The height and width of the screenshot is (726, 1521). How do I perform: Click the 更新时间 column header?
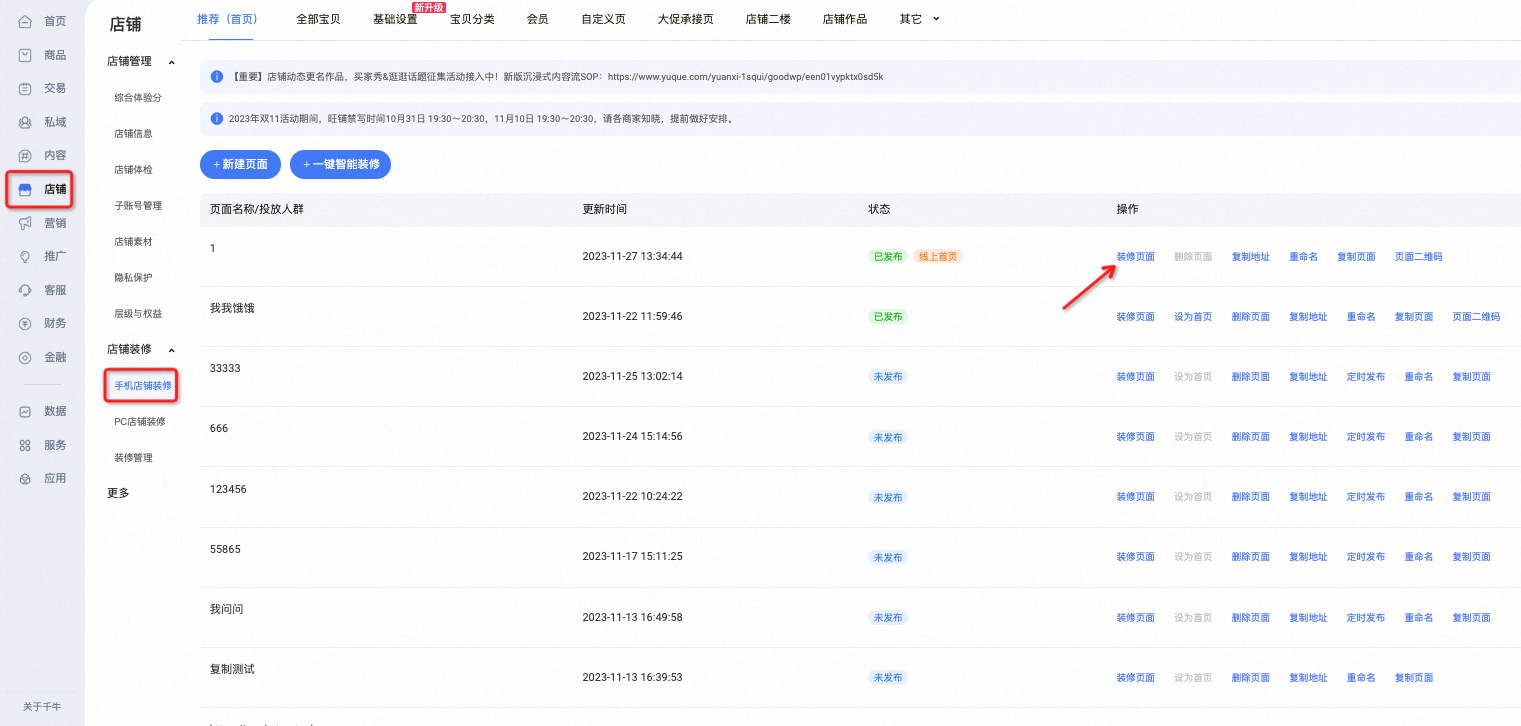[x=605, y=210]
